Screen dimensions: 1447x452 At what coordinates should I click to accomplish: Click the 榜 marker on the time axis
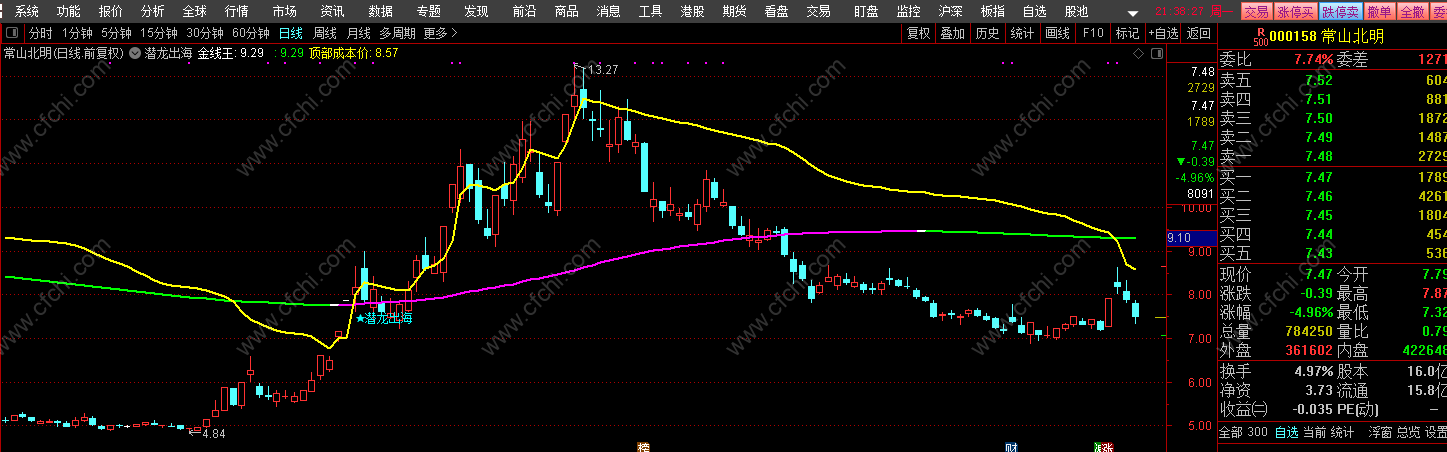(644, 446)
